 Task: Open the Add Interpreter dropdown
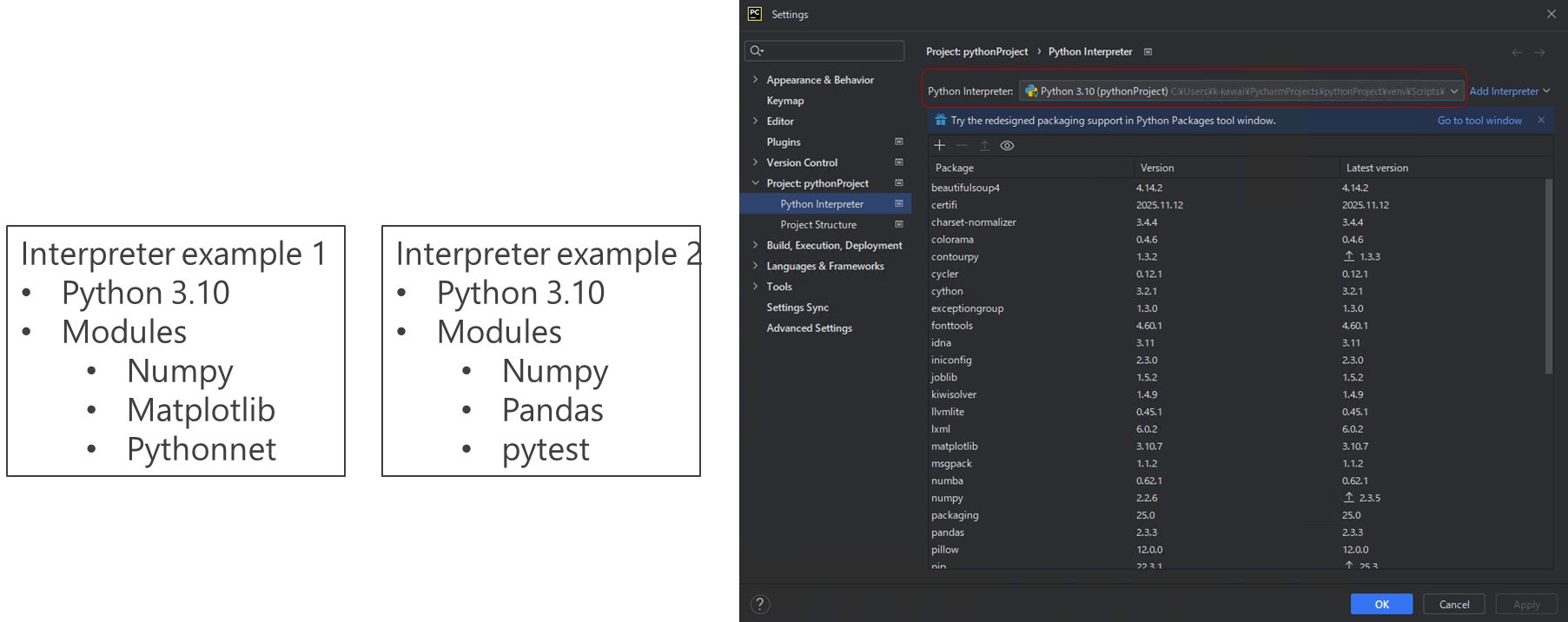click(1510, 91)
